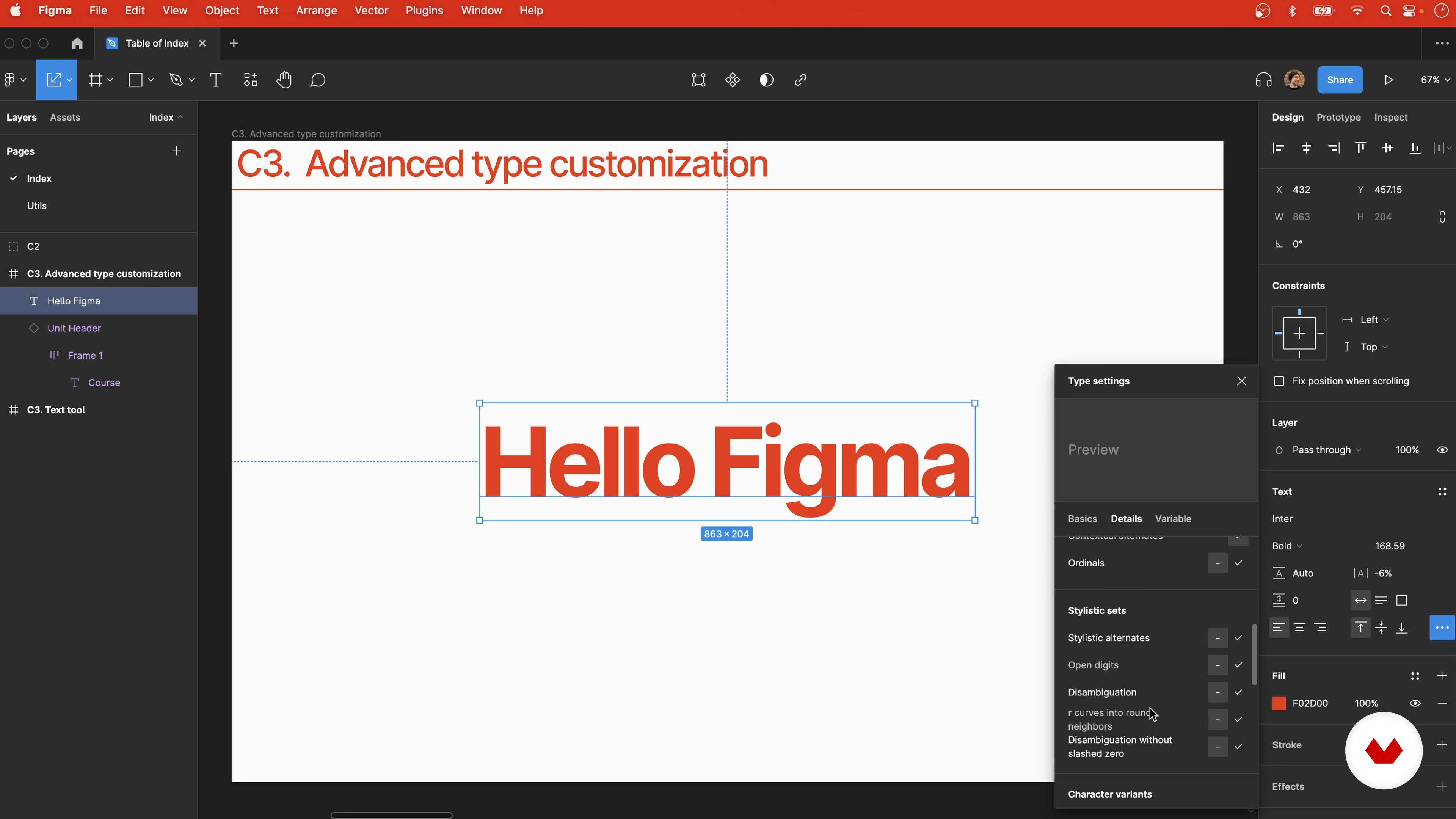
Task: Collapse the Index pages dropdown
Action: click(x=166, y=118)
